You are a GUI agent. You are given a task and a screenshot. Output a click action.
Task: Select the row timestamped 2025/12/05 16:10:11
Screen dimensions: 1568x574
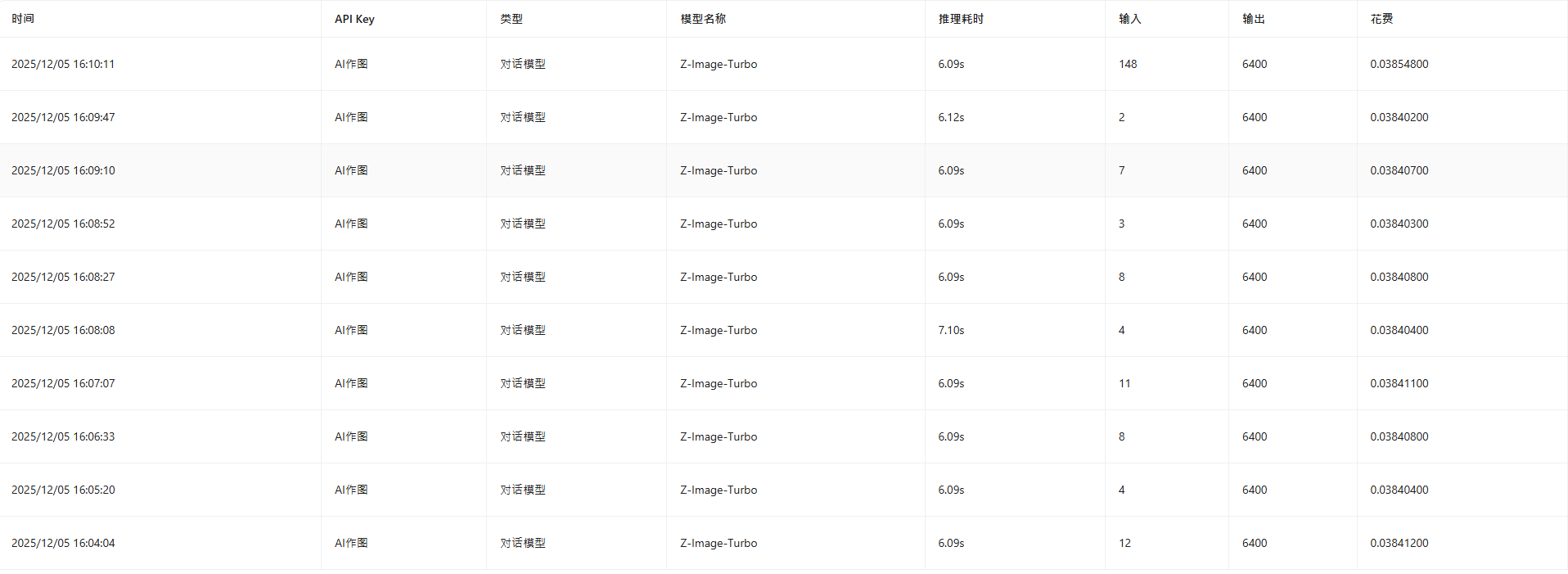[784, 64]
